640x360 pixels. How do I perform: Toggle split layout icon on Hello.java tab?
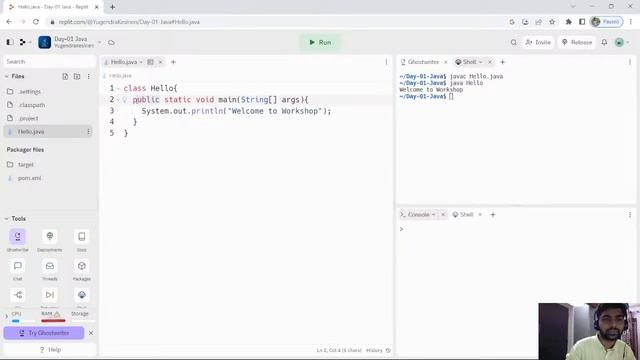coord(151,62)
